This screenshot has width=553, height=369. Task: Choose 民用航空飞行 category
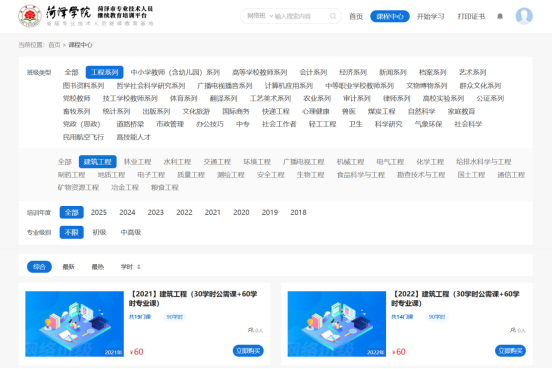83,137
